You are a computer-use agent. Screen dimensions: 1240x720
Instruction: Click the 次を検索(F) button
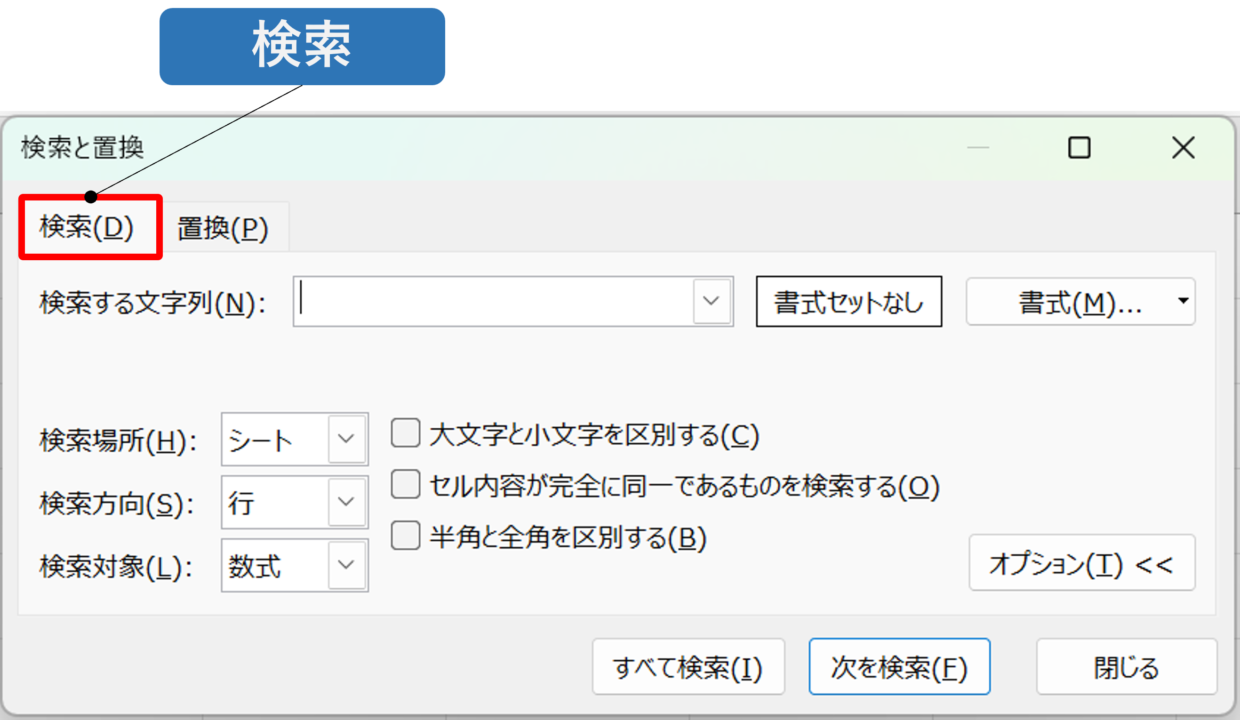[x=899, y=667]
